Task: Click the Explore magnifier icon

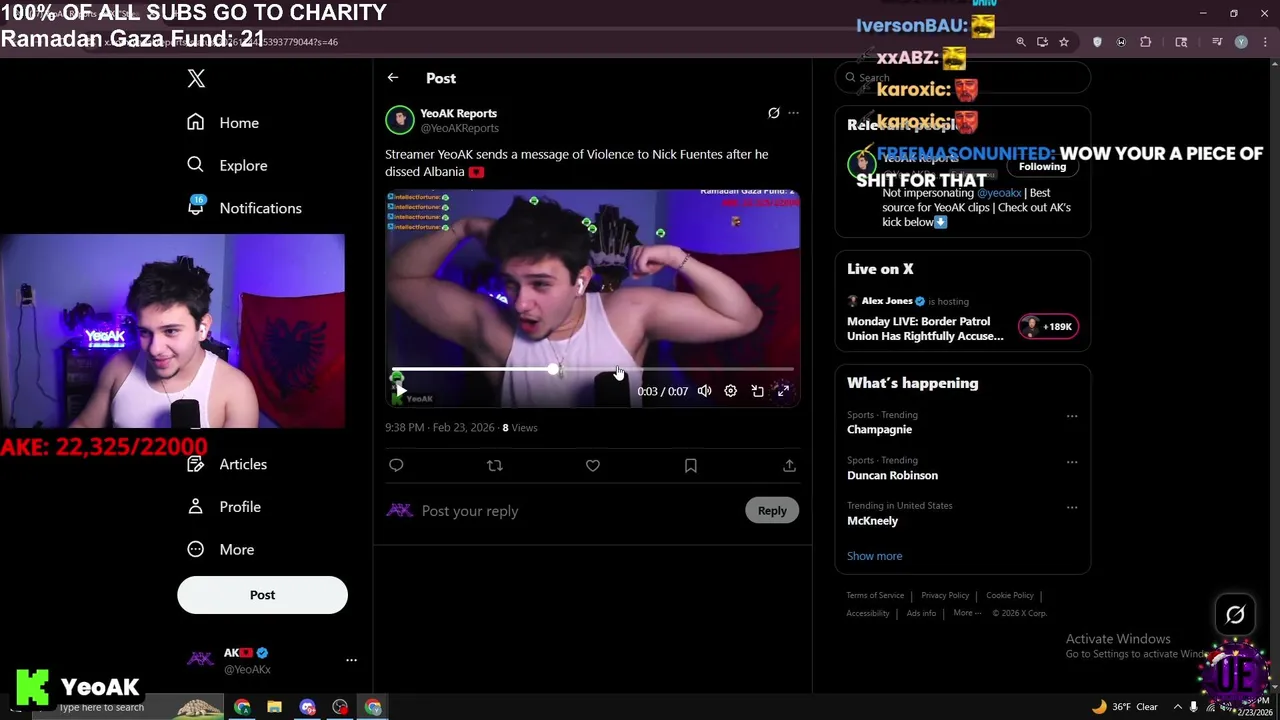Action: click(x=195, y=165)
